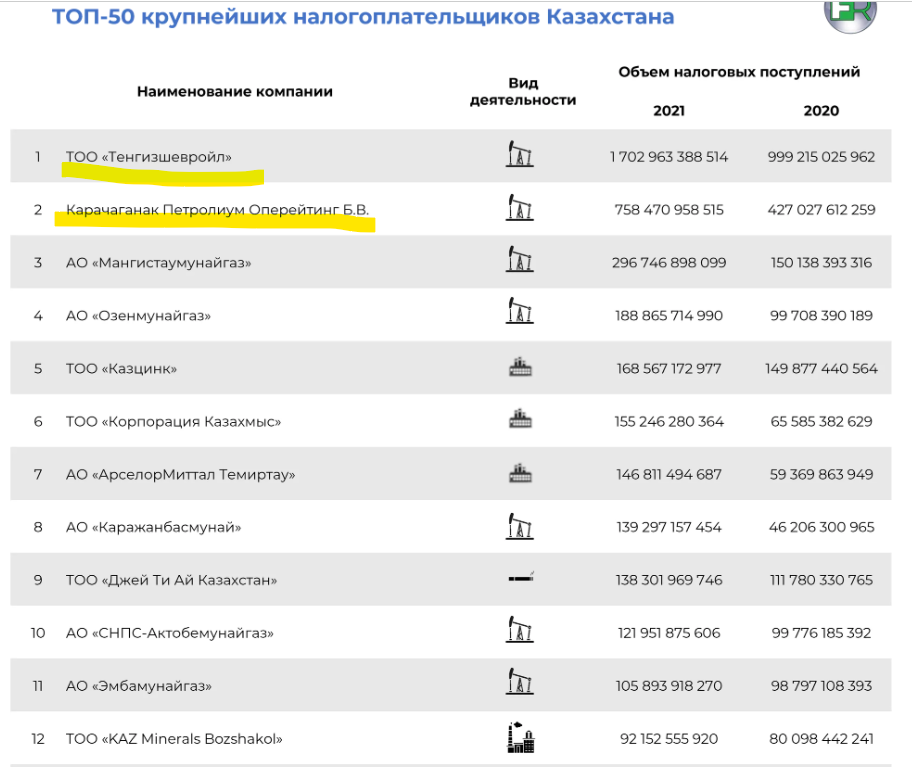
Task: Click the value 146 811 494 687
Action: [x=669, y=475]
